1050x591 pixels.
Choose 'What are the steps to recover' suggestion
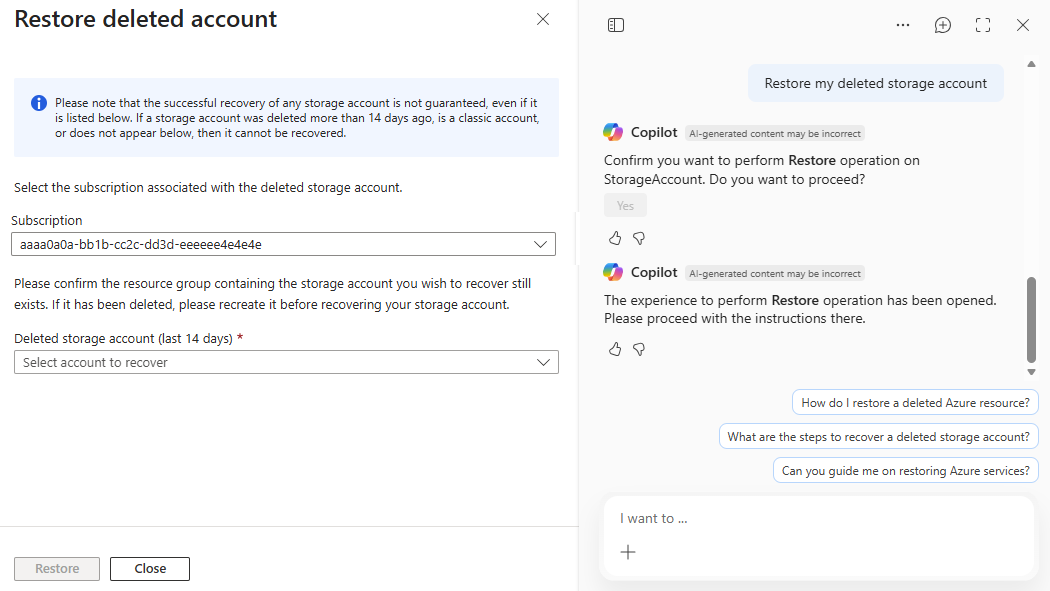coord(878,437)
